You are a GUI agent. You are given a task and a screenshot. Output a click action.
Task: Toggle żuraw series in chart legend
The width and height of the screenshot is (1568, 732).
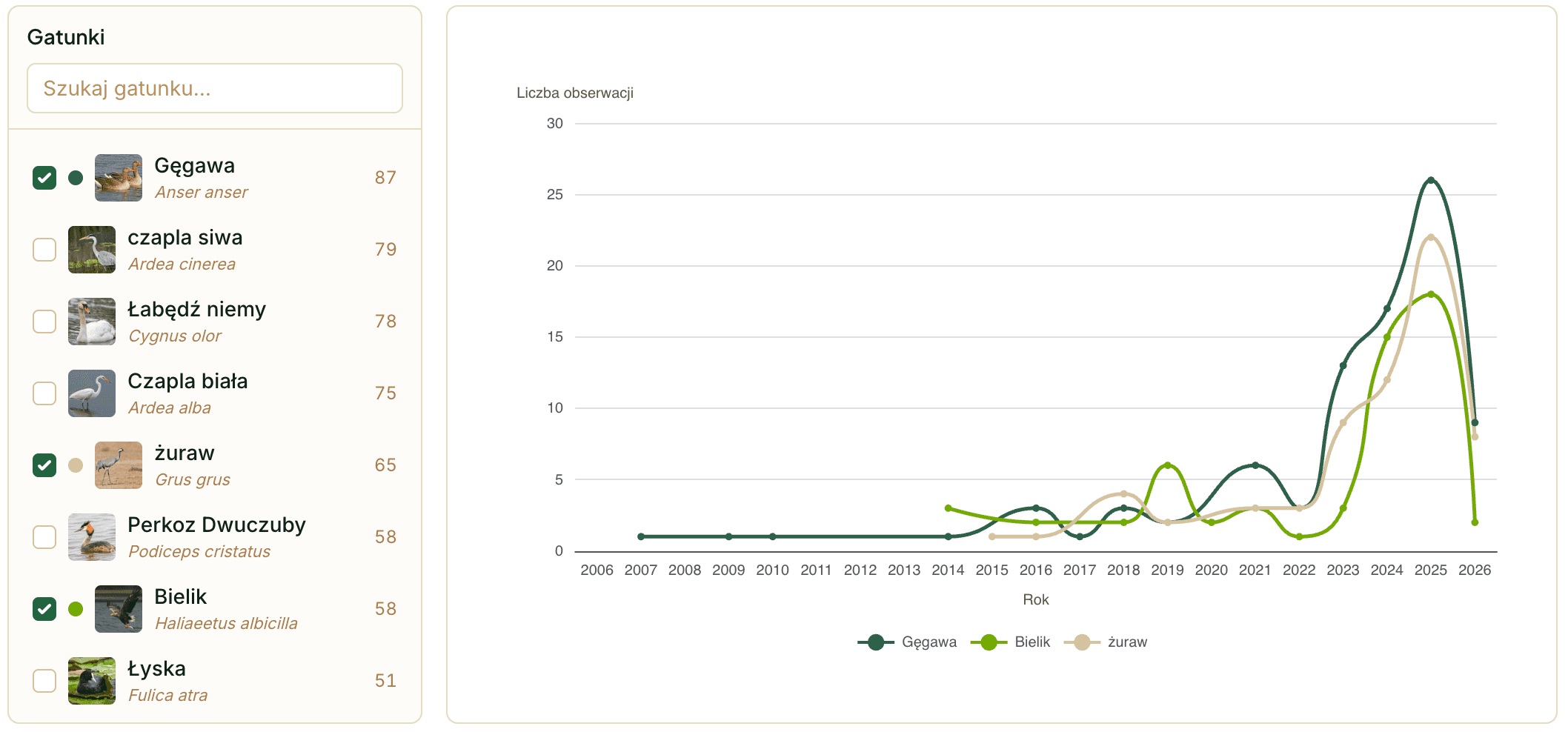pos(1106,642)
